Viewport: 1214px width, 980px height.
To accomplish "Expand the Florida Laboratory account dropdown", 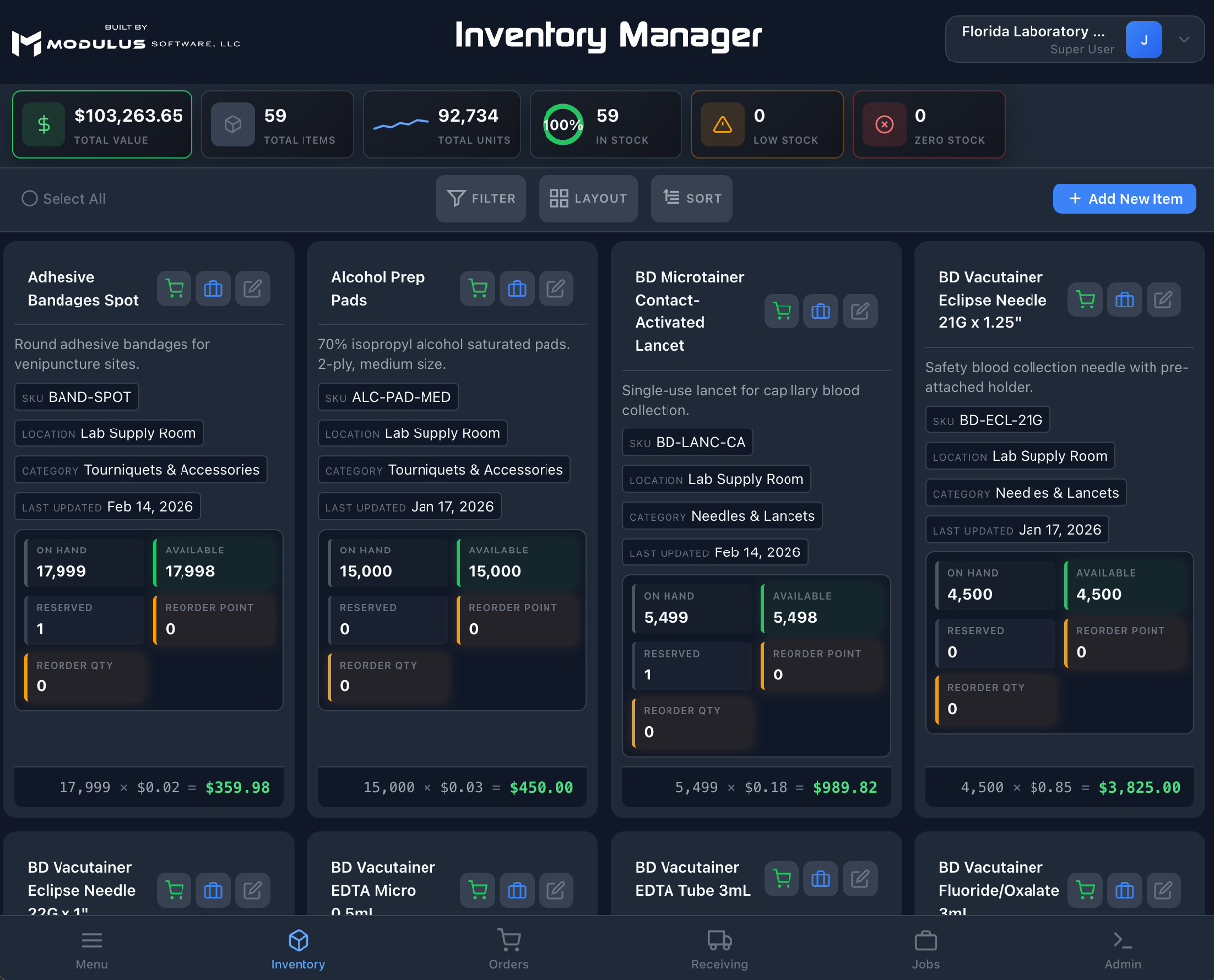I will tap(1184, 40).
